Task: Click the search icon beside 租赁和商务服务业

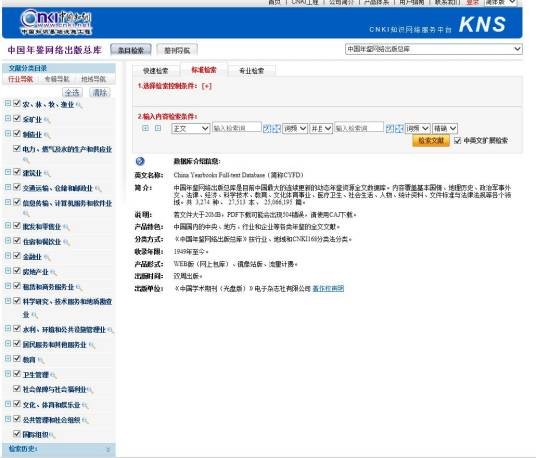Action: (x=79, y=287)
